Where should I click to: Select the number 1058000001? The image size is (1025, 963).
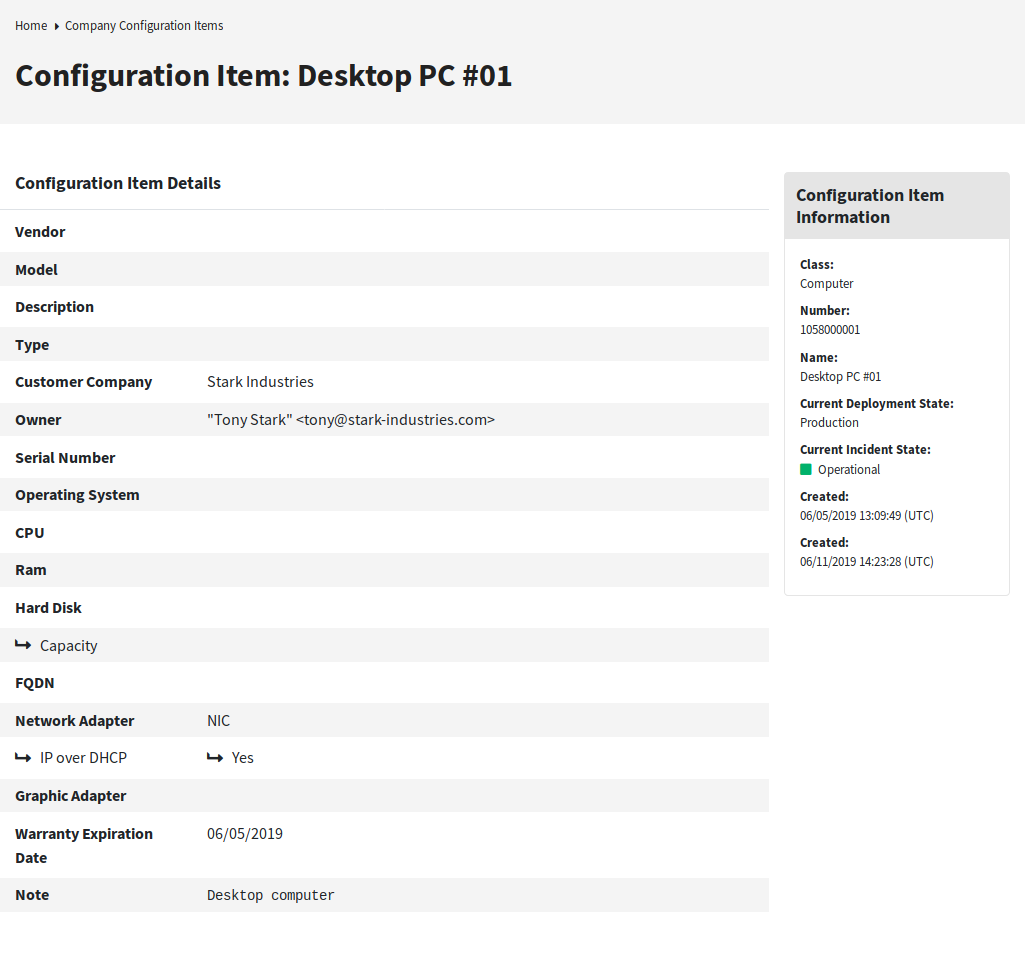click(x=830, y=329)
